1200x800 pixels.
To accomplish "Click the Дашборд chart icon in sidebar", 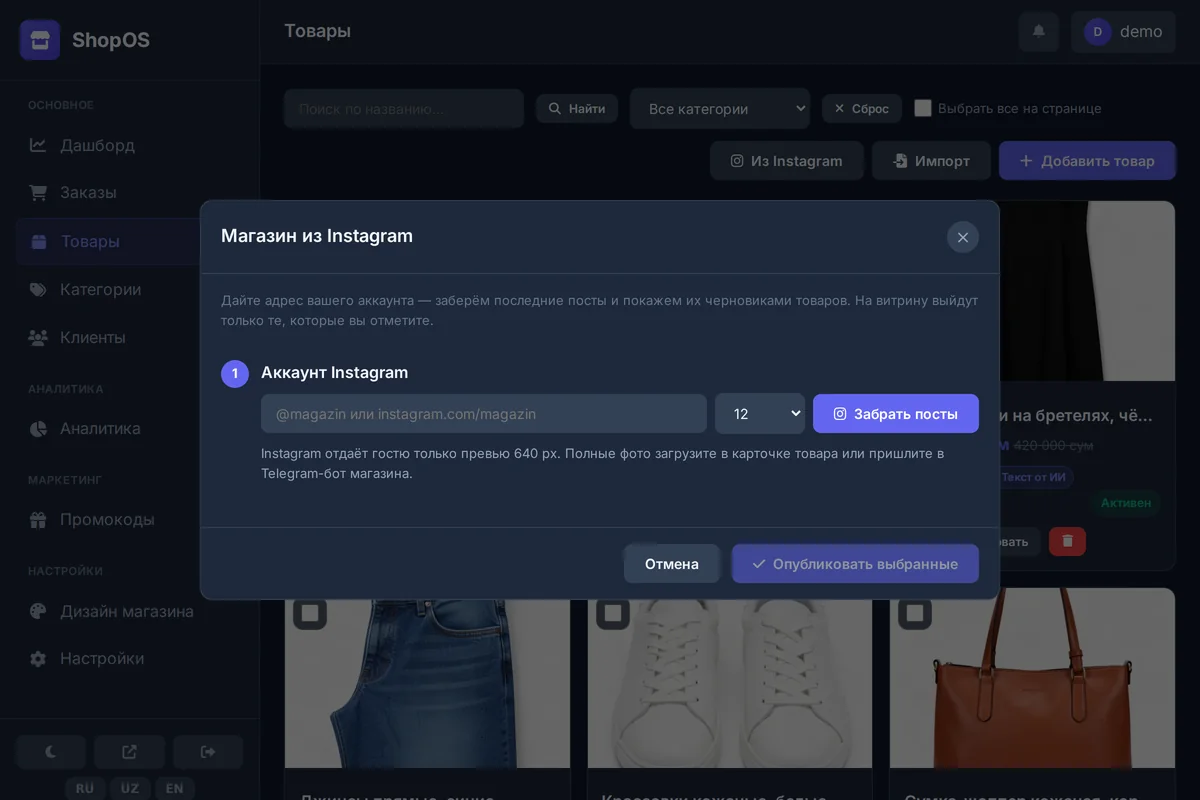I will pyautogui.click(x=38, y=145).
